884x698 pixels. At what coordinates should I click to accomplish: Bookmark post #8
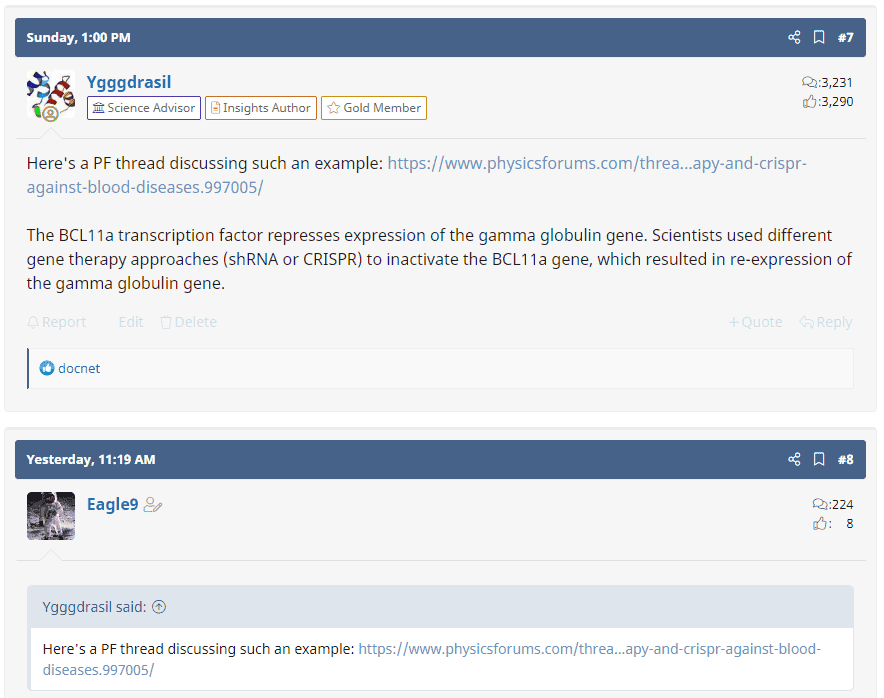[819, 460]
